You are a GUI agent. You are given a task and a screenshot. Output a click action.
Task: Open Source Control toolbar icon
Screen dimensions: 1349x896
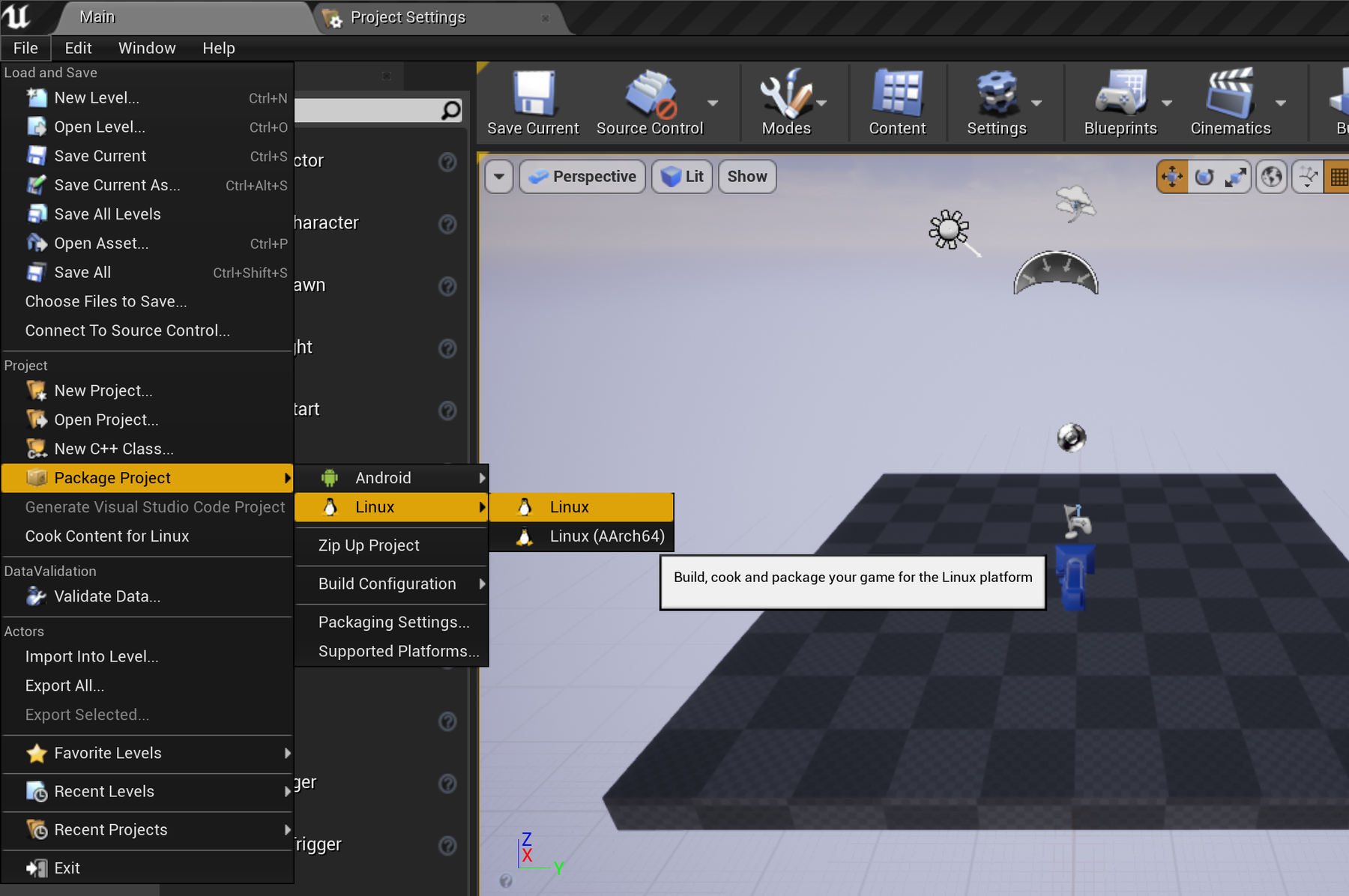(x=651, y=94)
